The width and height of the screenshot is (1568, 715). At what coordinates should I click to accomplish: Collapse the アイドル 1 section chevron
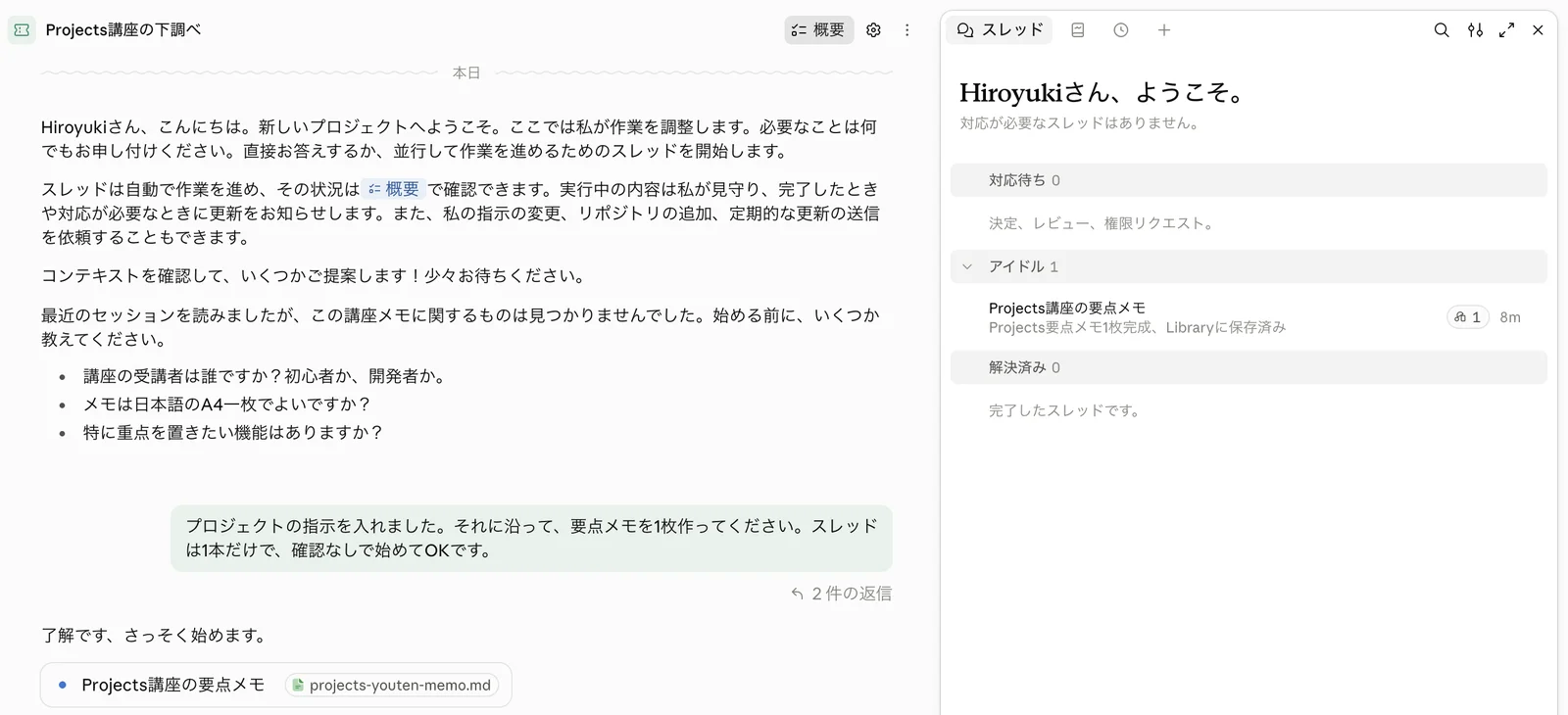(967, 266)
